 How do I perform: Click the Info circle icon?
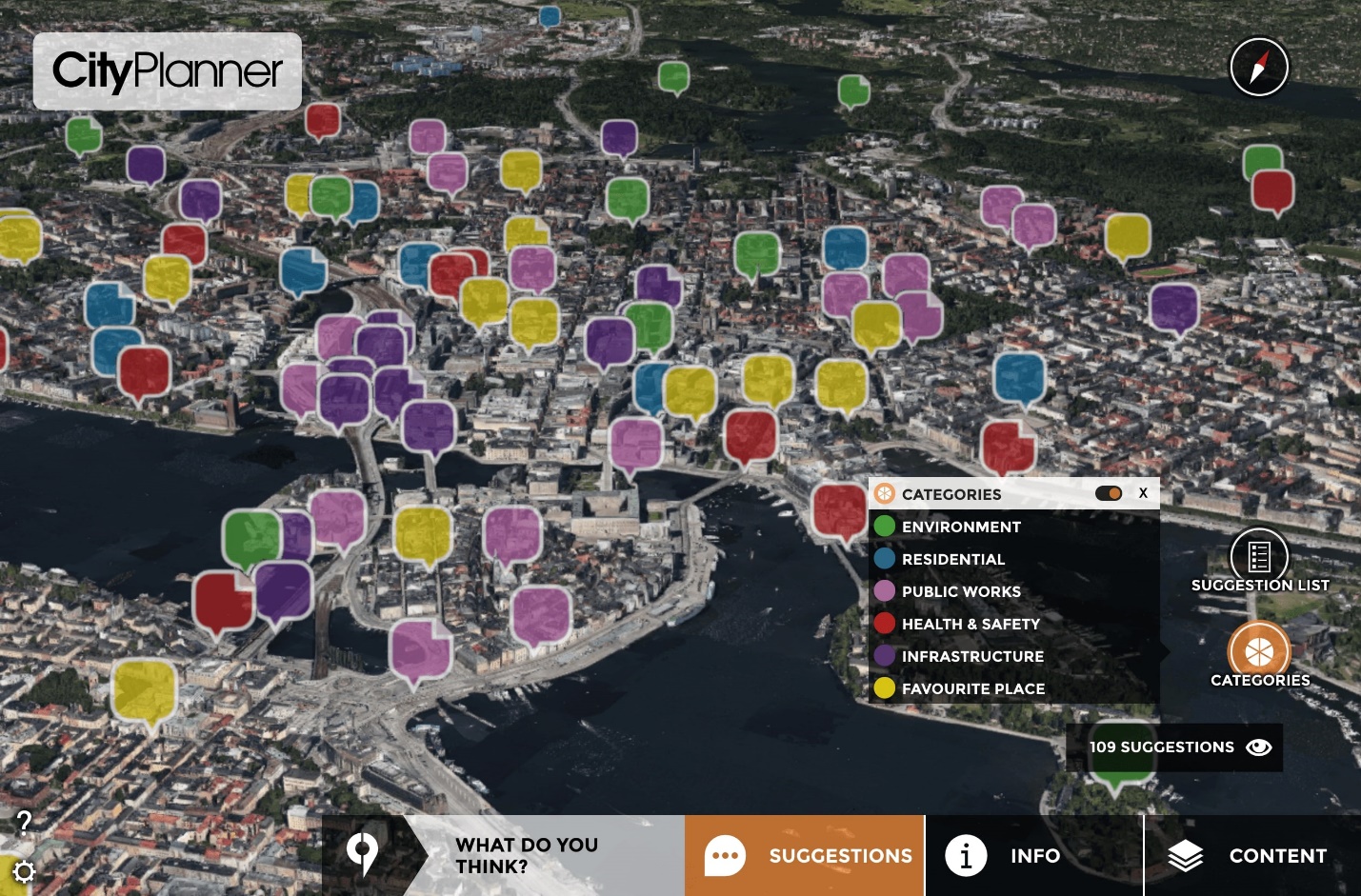pos(965,855)
